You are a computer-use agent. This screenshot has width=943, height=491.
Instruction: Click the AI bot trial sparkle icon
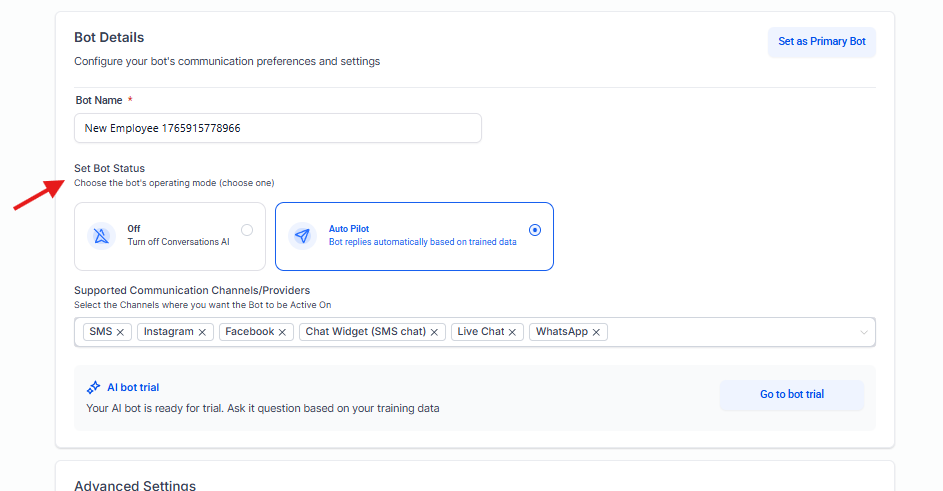click(x=93, y=387)
